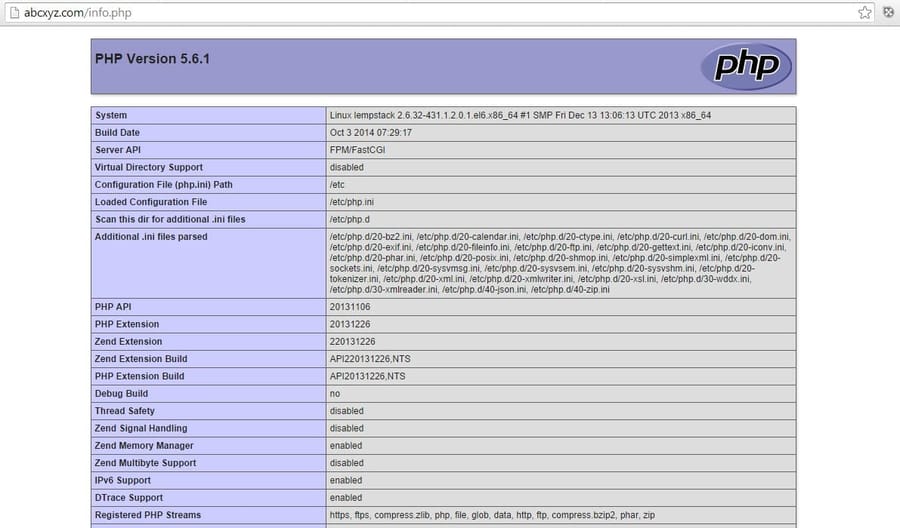Screen dimensions: 900x528
Task: Click the Server API label
Action: point(118,150)
